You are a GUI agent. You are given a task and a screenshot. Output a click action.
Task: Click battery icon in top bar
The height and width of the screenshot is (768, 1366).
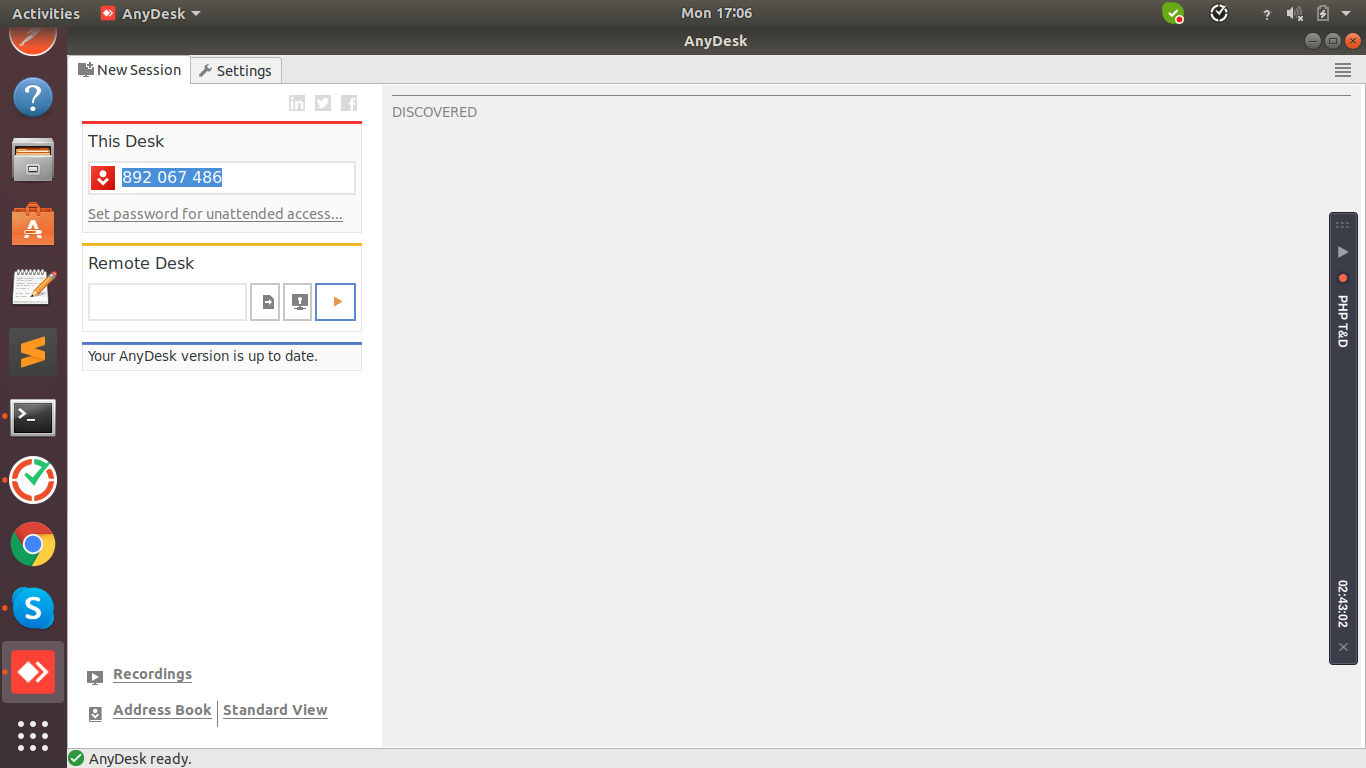(x=1323, y=14)
